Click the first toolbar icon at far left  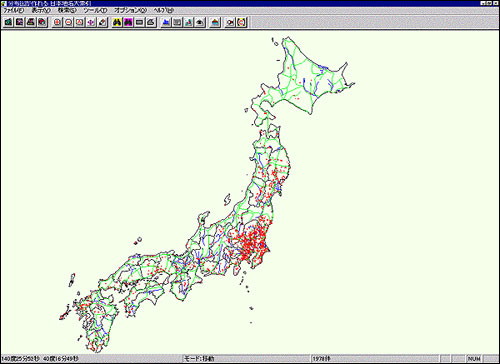pos(9,22)
